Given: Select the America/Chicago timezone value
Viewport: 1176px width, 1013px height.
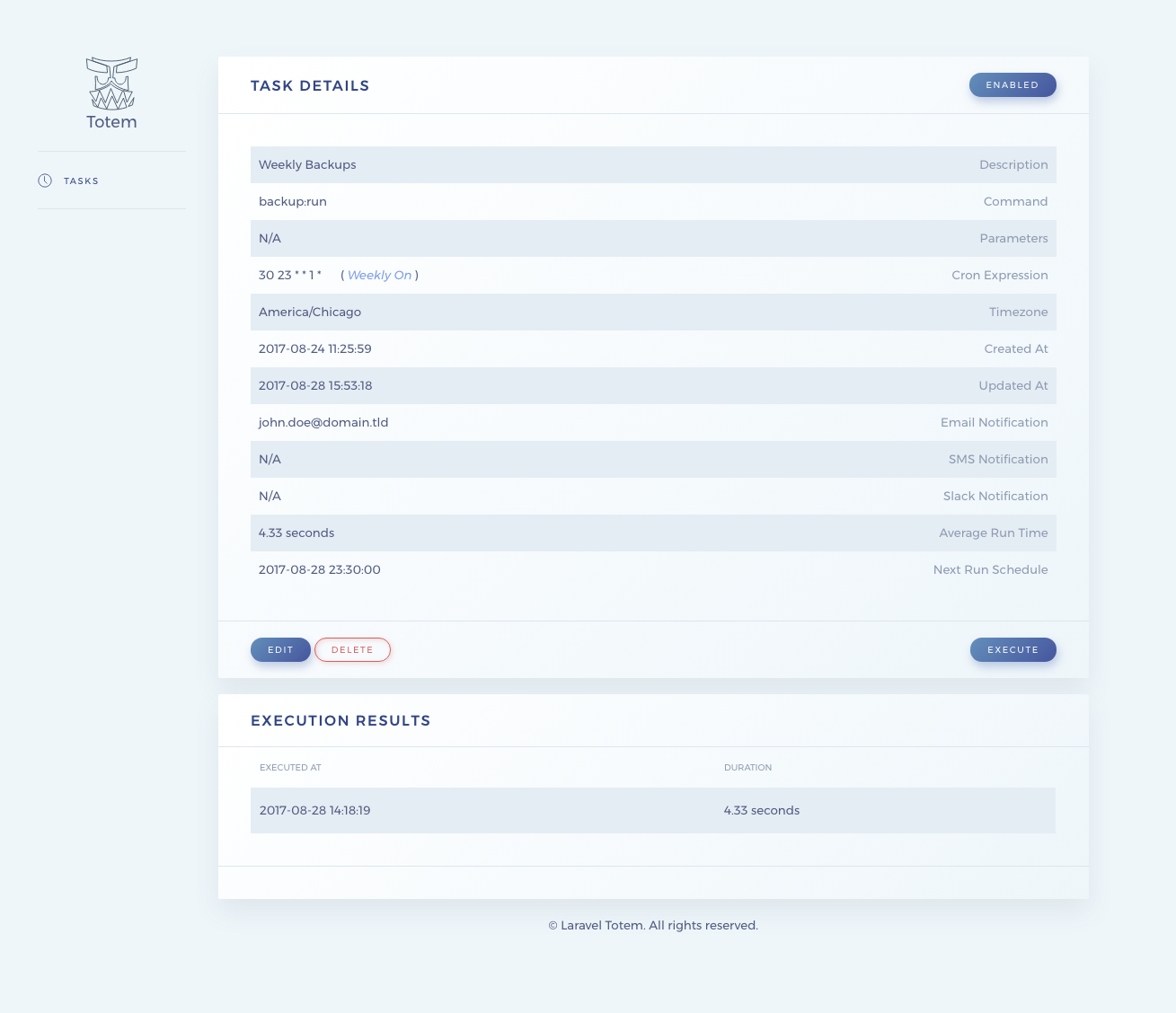Looking at the screenshot, I should (310, 312).
